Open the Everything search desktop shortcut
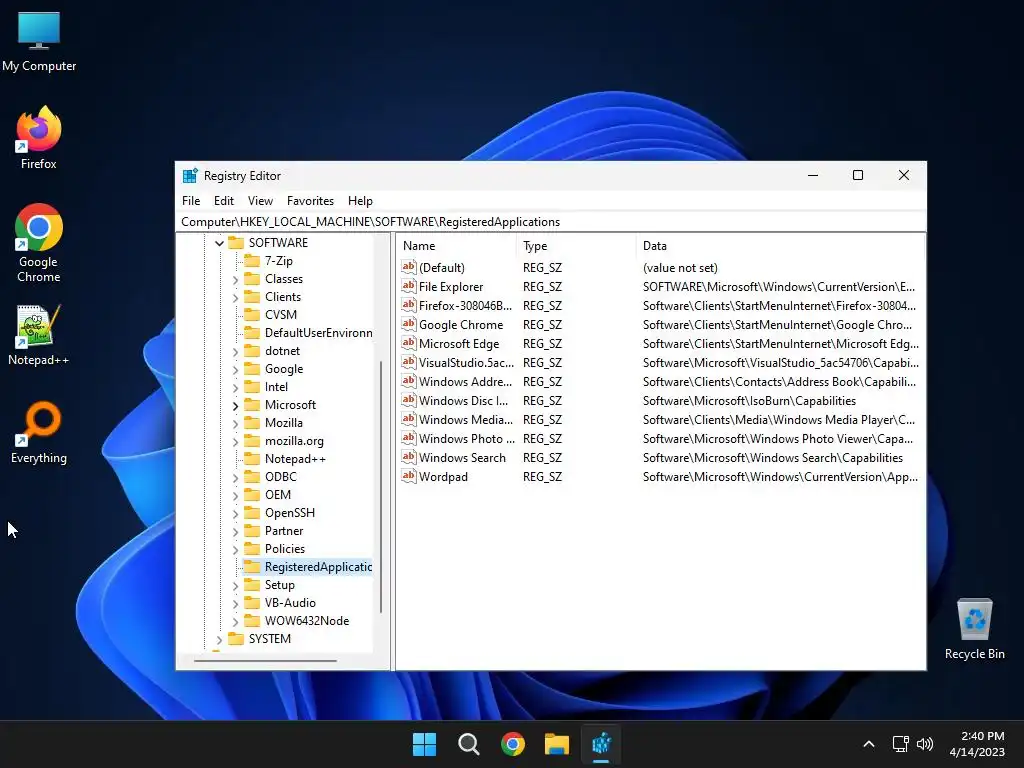The width and height of the screenshot is (1024, 768). [39, 432]
